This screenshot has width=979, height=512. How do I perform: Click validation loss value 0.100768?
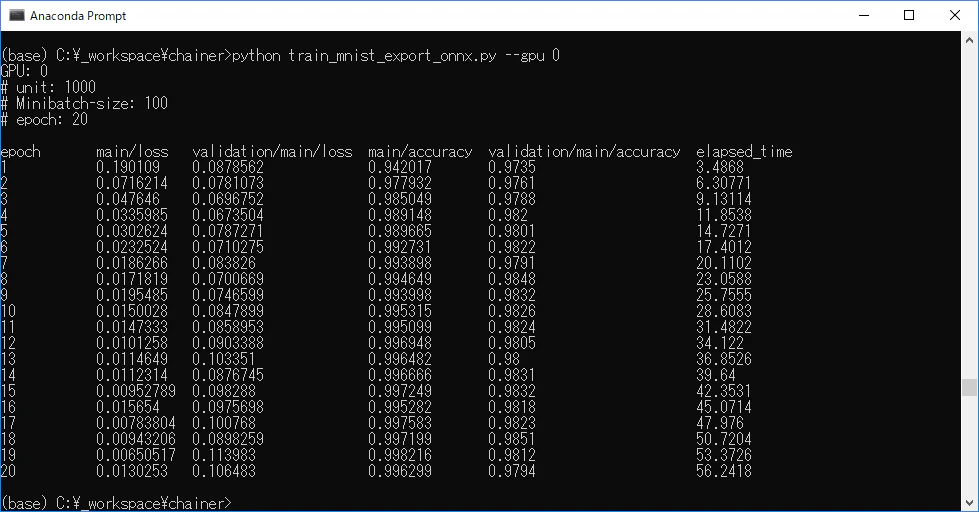click(224, 423)
